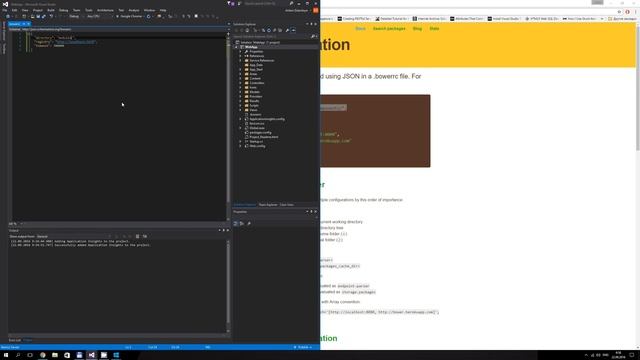Image resolution: width=640 pixels, height=360 pixels.
Task: Select Project_Readme.html in Solution Explorer
Action: point(264,137)
